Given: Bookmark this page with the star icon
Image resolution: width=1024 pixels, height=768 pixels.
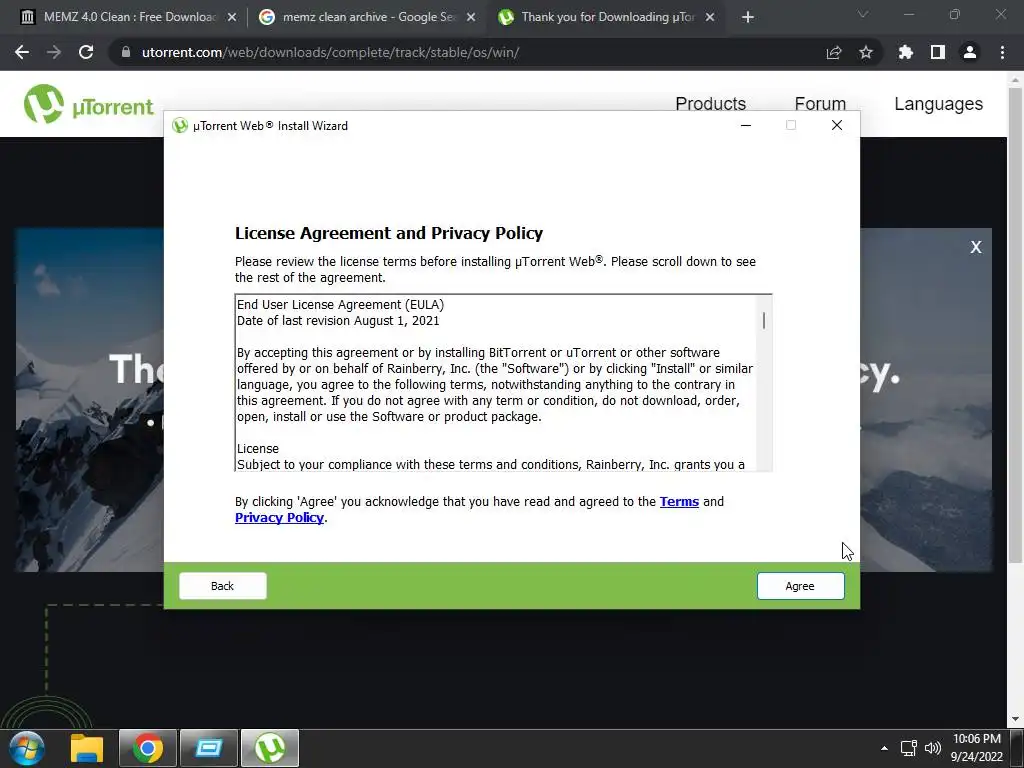Looking at the screenshot, I should tap(866, 52).
